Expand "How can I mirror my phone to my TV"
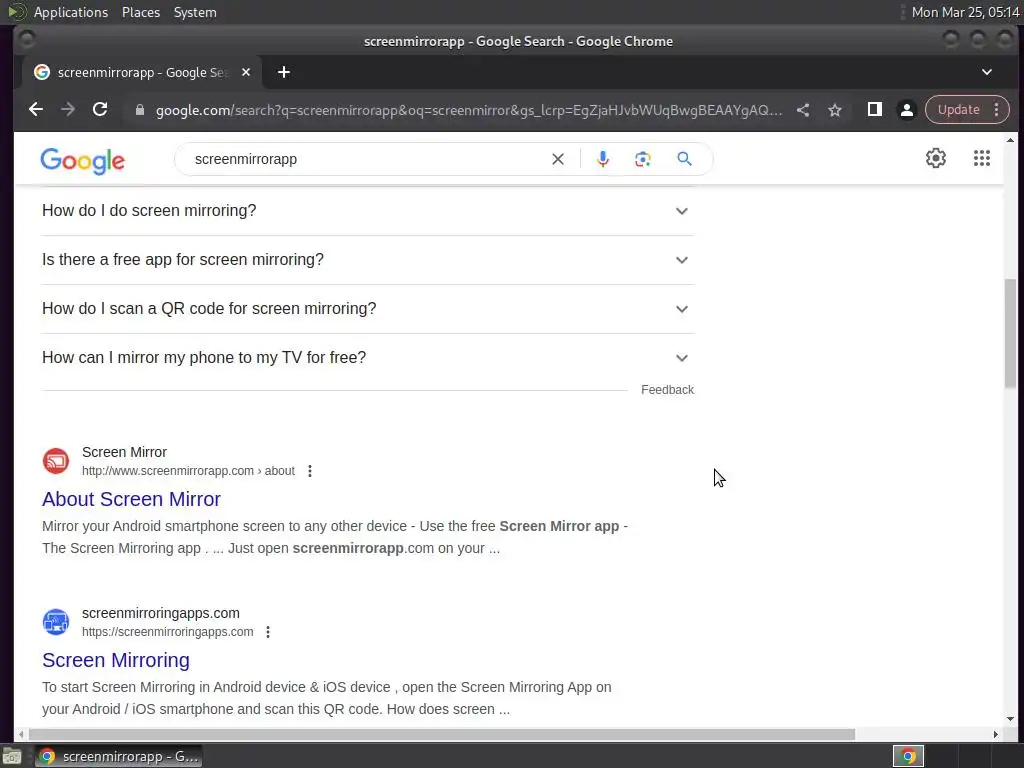1024x768 pixels. click(x=368, y=358)
